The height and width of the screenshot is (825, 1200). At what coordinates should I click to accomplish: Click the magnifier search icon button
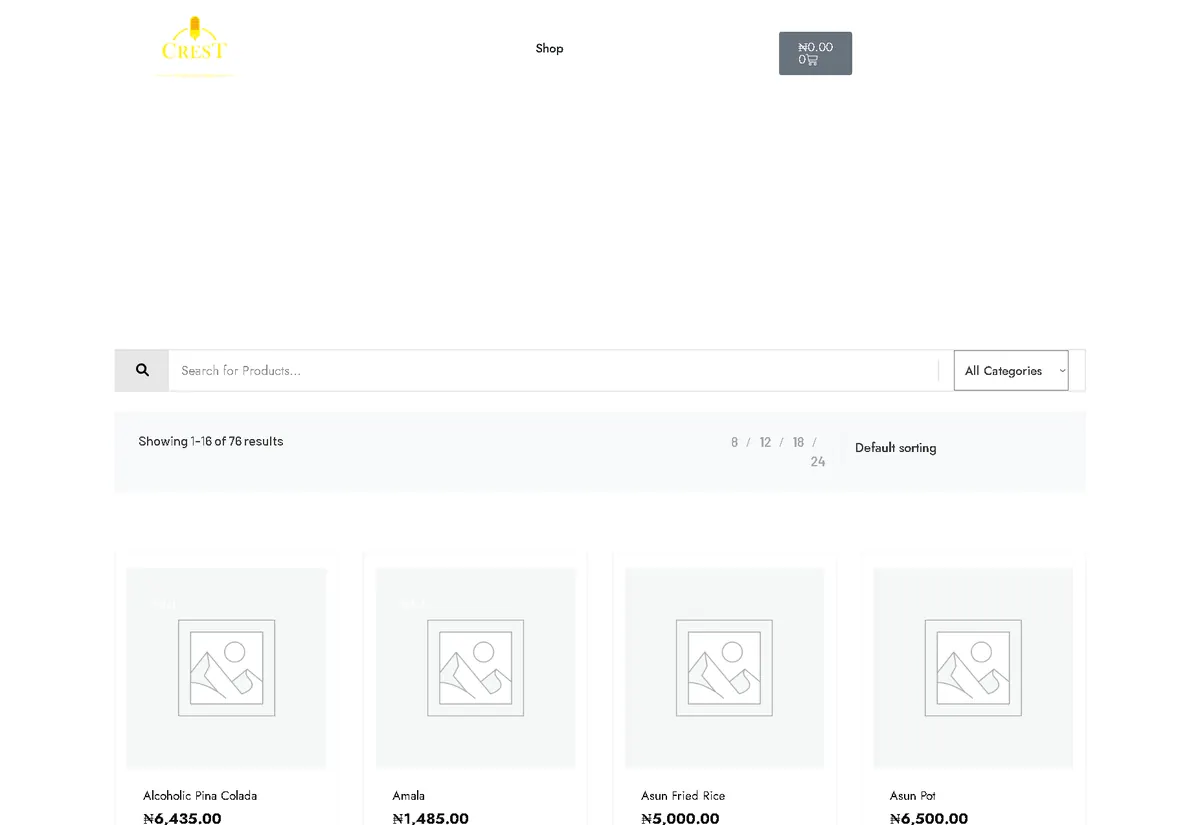click(x=142, y=370)
